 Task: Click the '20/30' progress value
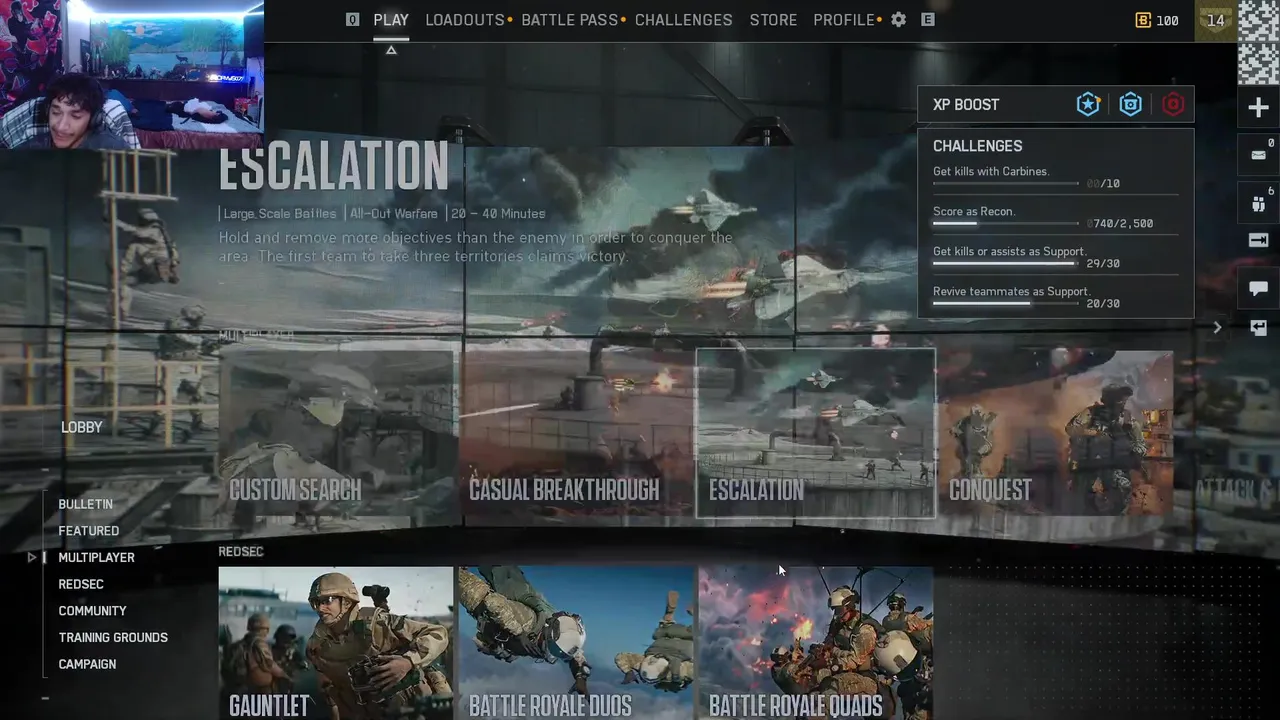click(x=1103, y=304)
